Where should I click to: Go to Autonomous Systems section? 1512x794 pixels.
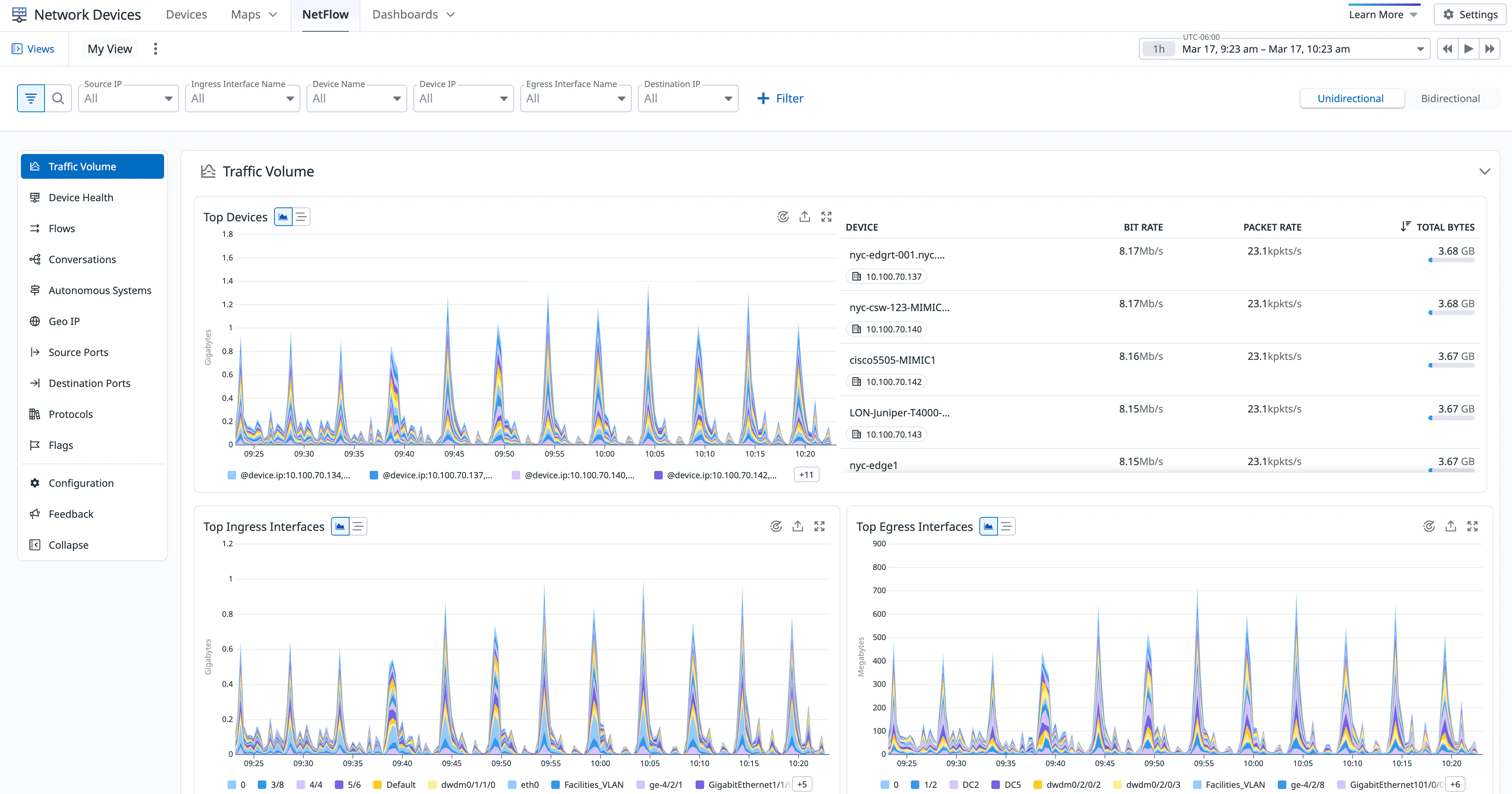pos(100,291)
